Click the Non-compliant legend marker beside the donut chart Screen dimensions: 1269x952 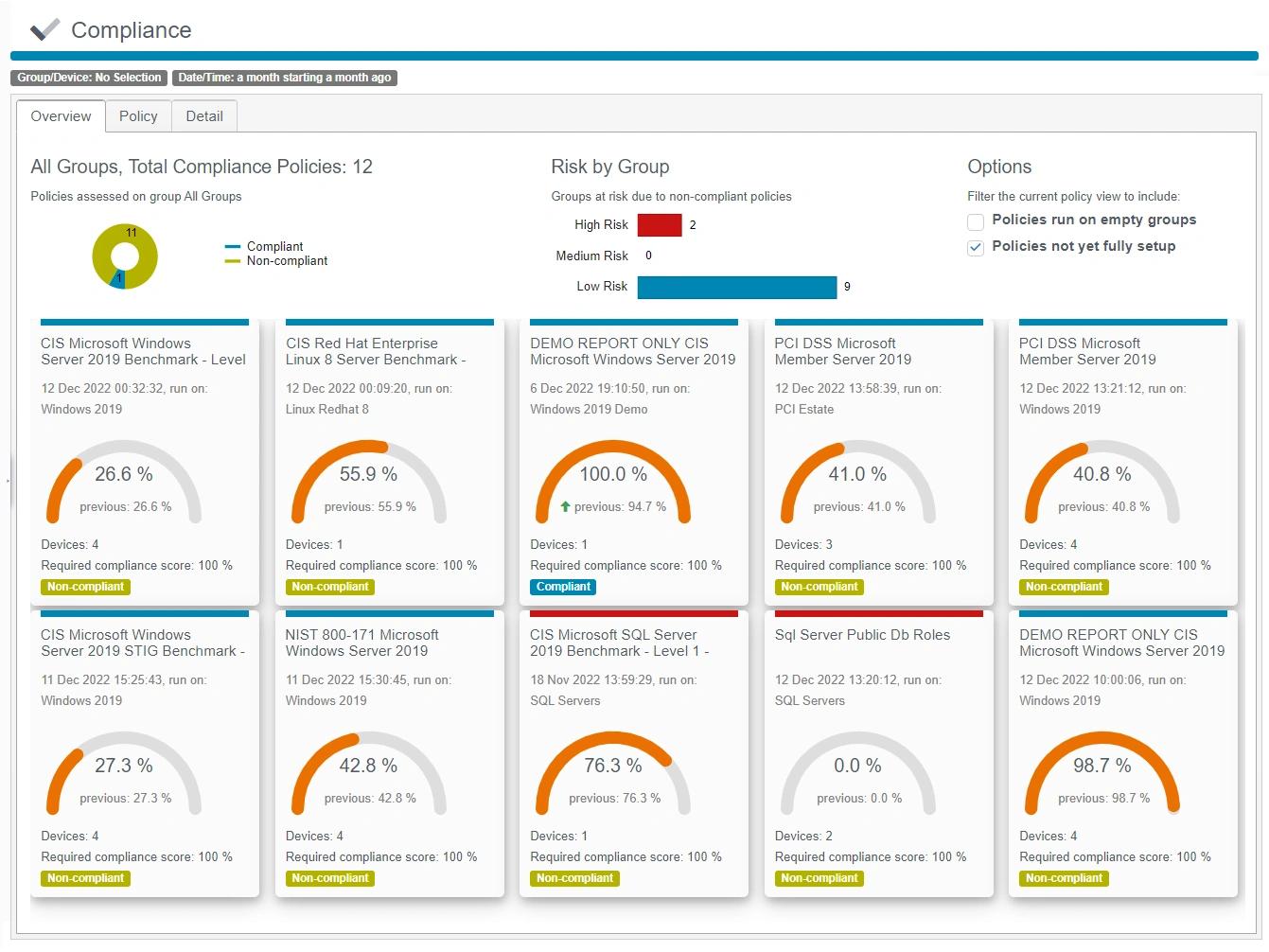(x=234, y=261)
